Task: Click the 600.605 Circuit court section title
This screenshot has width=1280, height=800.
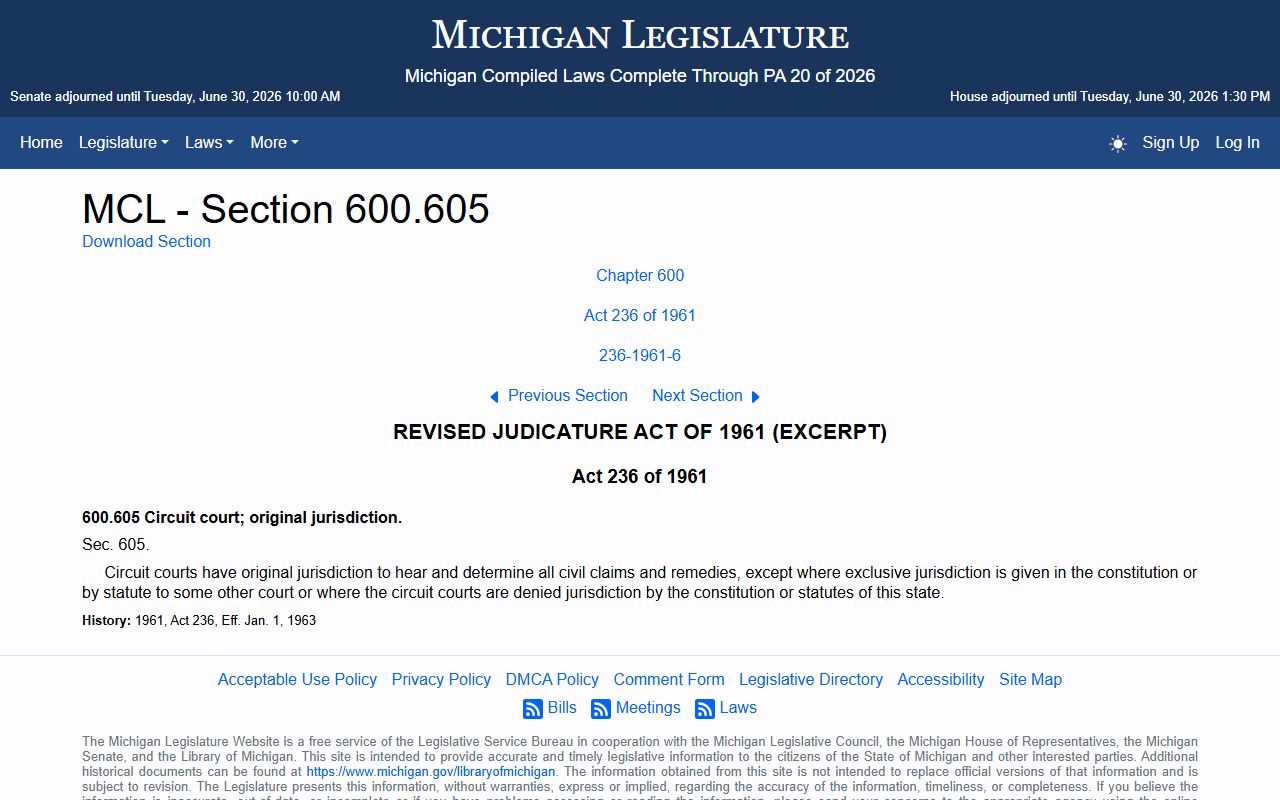Action: (x=242, y=517)
